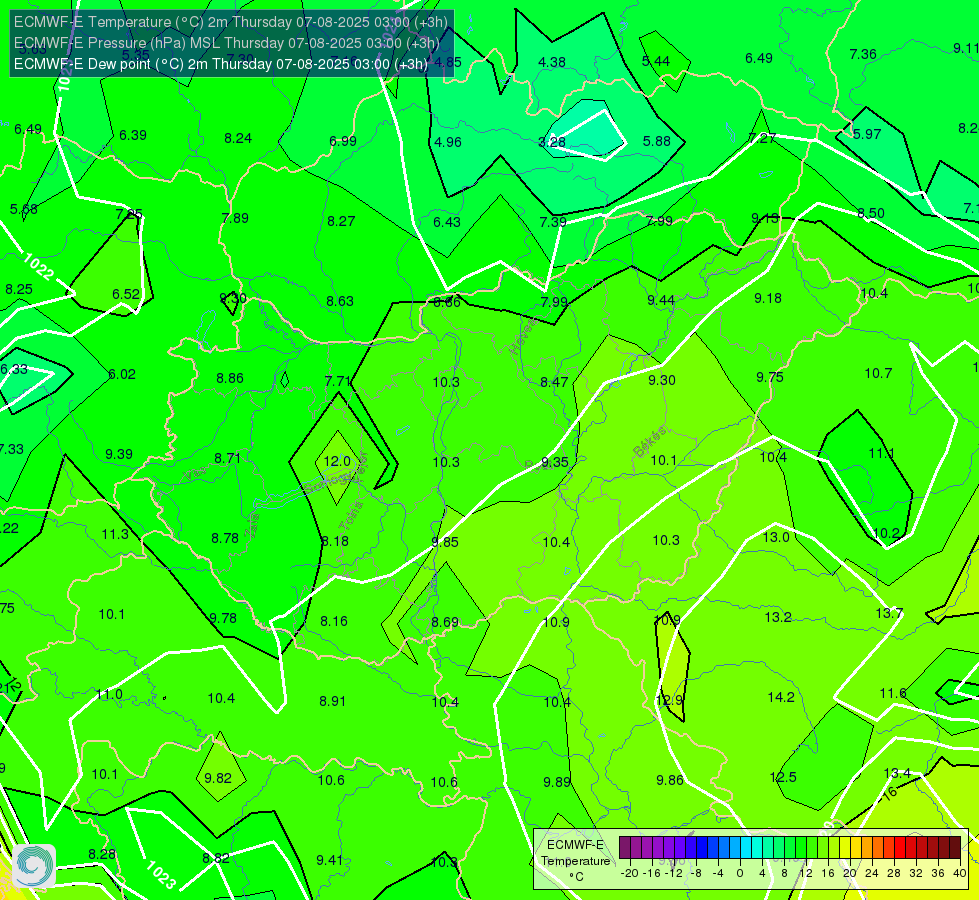Click the map value 12.0 in the diamond contour

[x=337, y=462]
